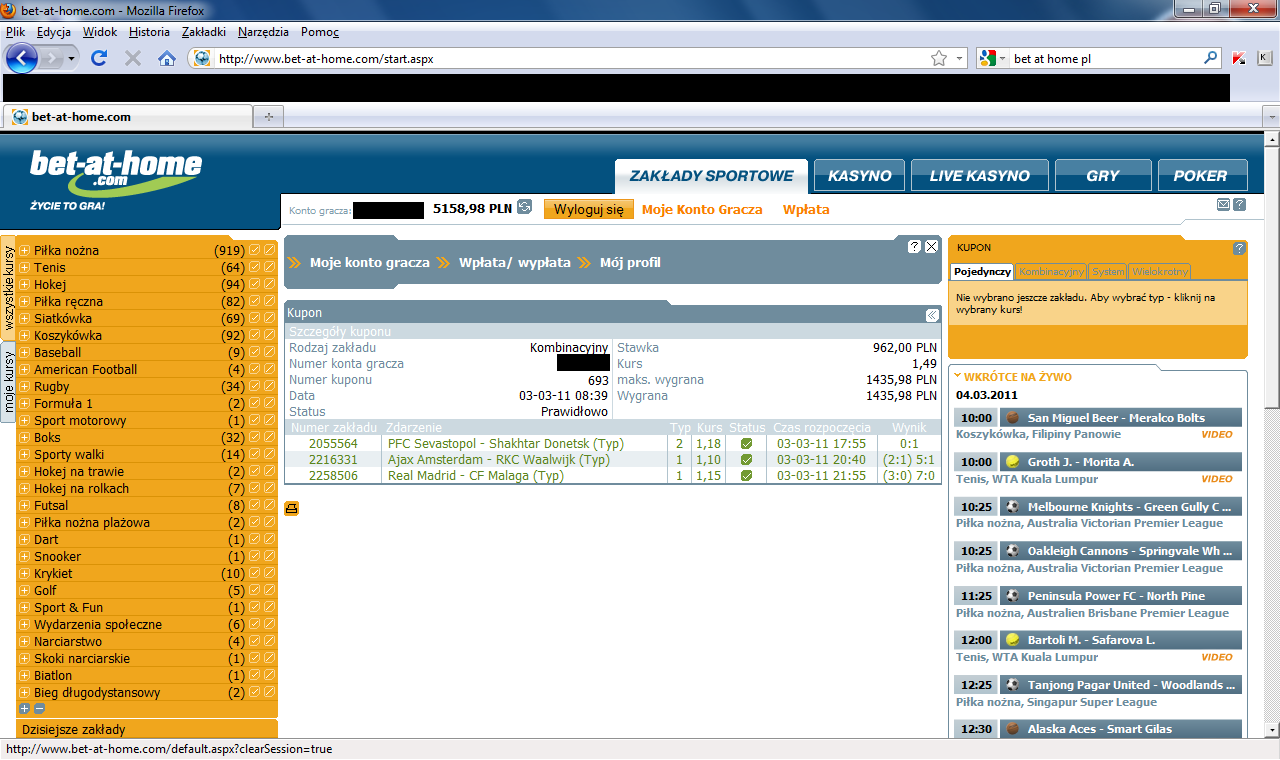The image size is (1280, 760).
Task: Expand the Piłka nożna sport category
Action: pyautogui.click(x=25, y=251)
